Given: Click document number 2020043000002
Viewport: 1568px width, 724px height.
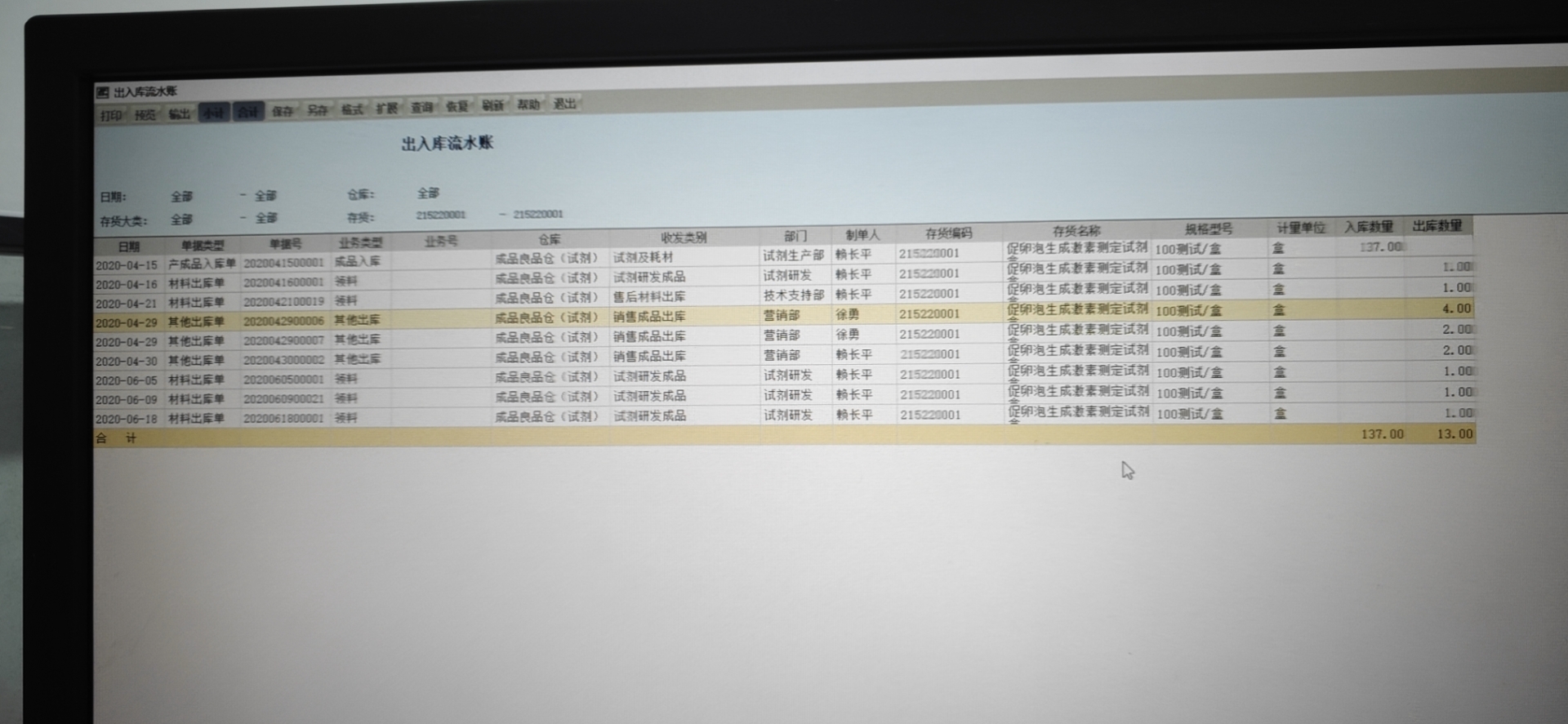Looking at the screenshot, I should (x=284, y=360).
